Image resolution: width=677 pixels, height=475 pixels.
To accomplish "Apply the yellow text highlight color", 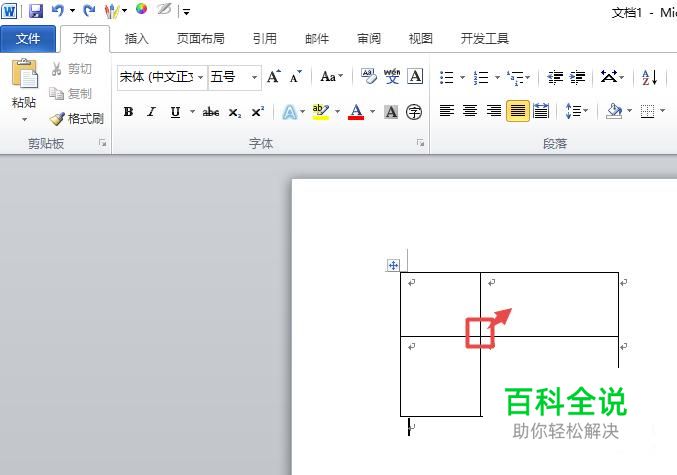I will coord(321,112).
